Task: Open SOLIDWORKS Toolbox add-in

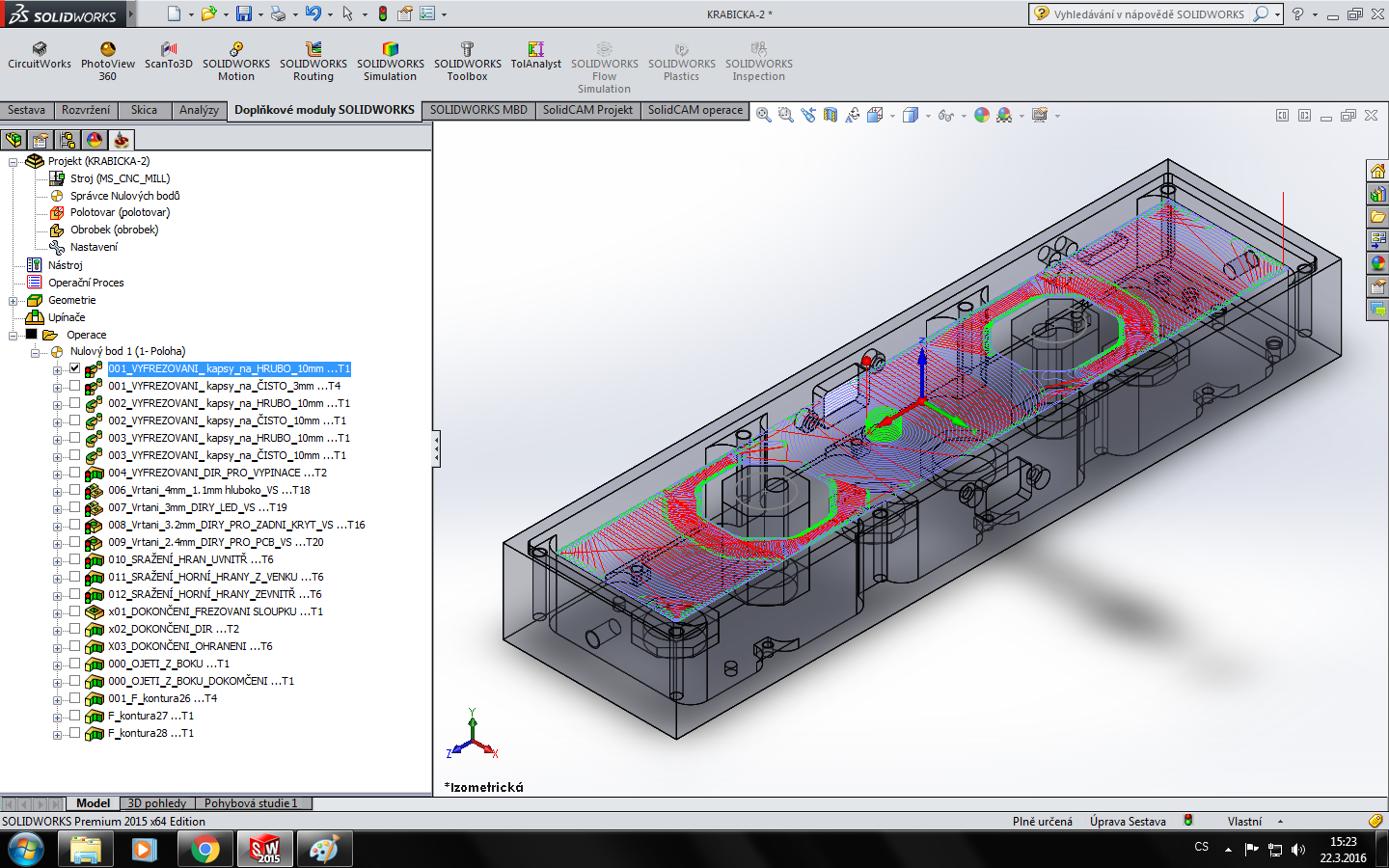Action: 468,62
